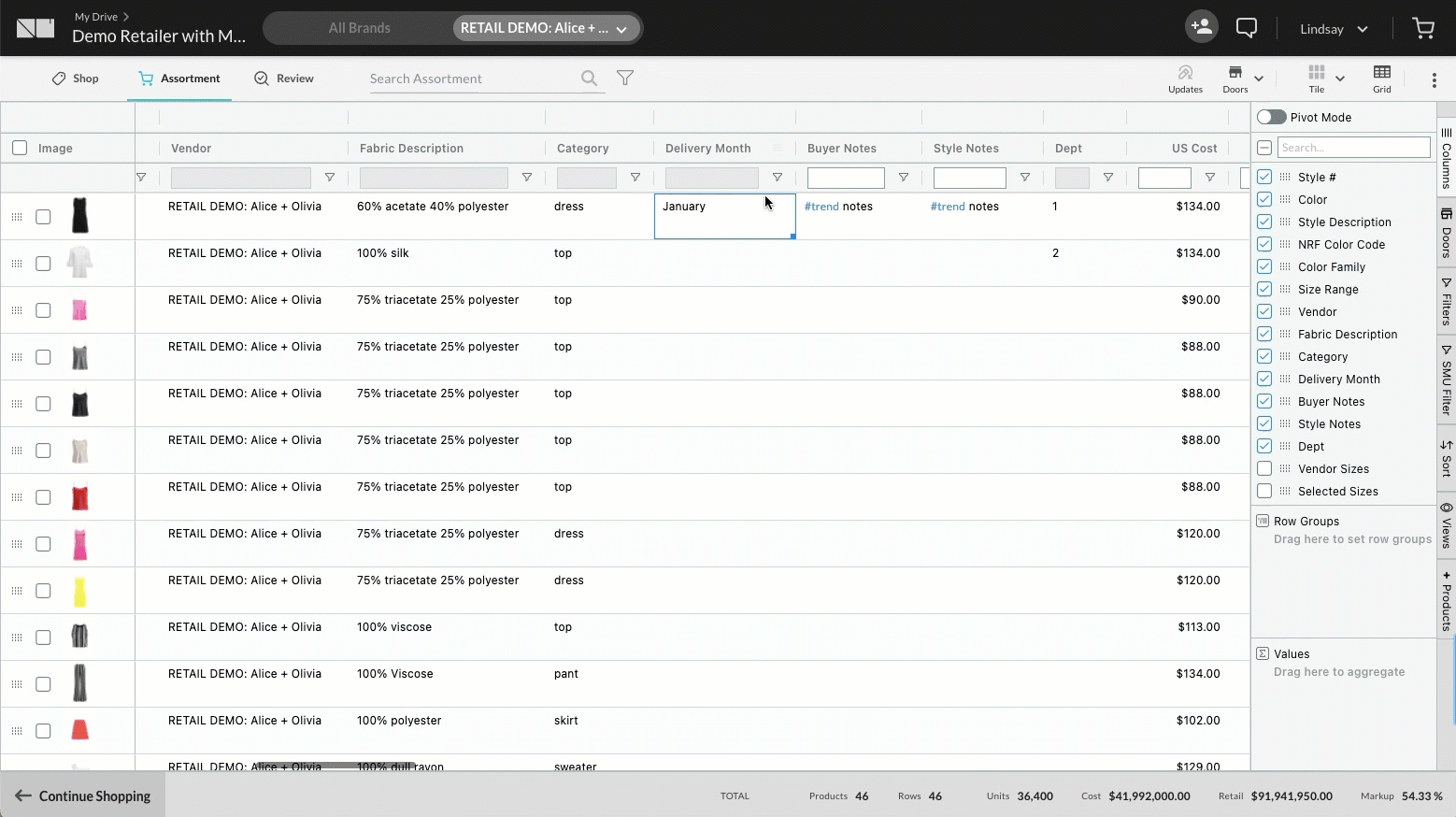Open the shopping cart icon
1456x817 pixels.
1423,28
